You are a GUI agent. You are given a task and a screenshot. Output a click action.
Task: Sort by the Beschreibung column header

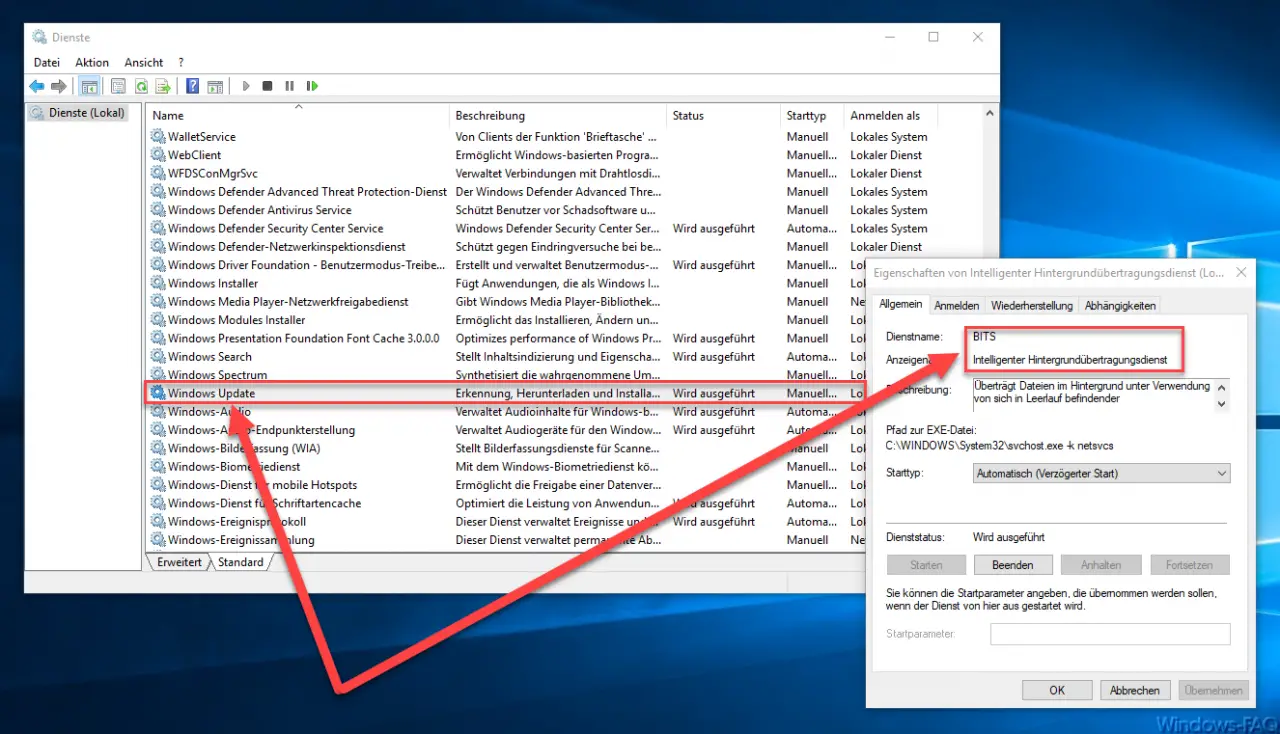coord(559,116)
